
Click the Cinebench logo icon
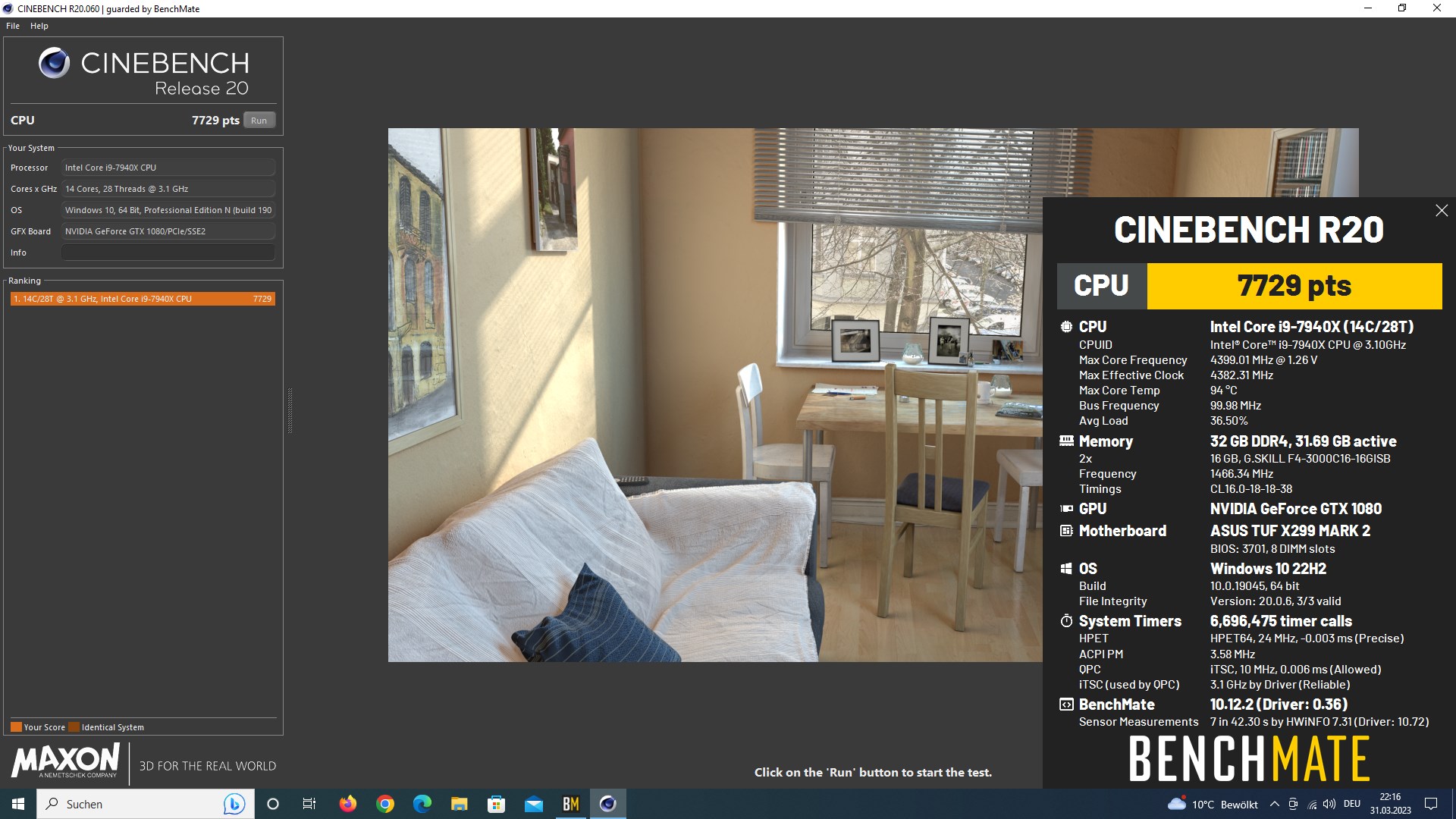coord(54,63)
